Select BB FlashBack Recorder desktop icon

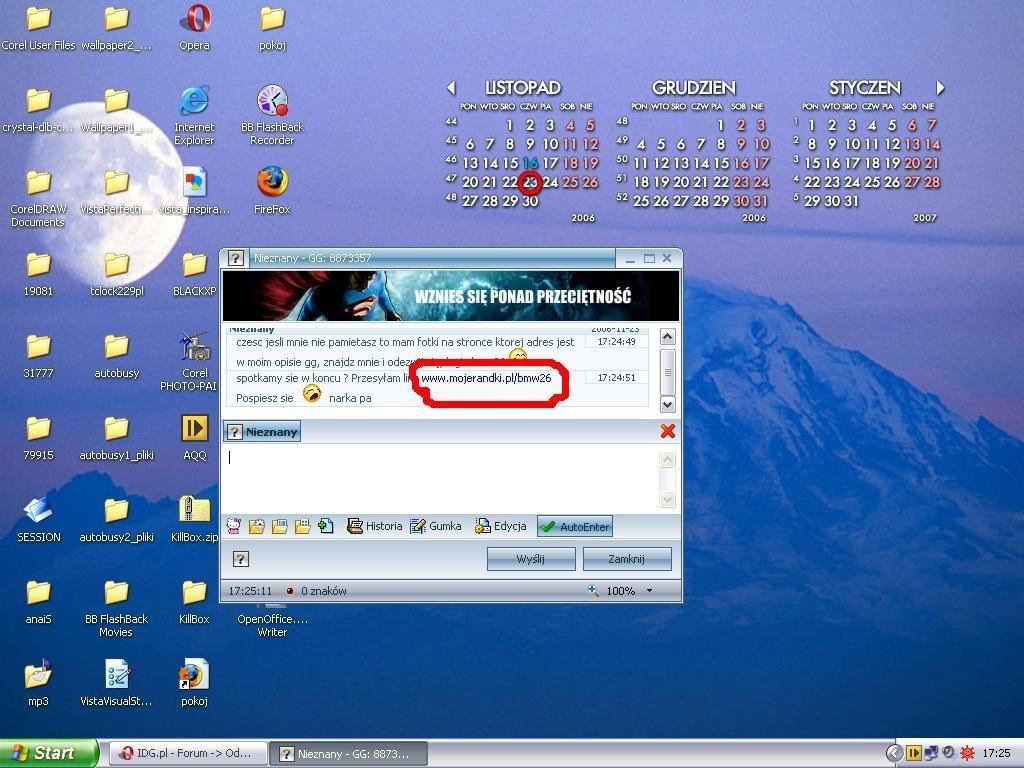pyautogui.click(x=272, y=116)
